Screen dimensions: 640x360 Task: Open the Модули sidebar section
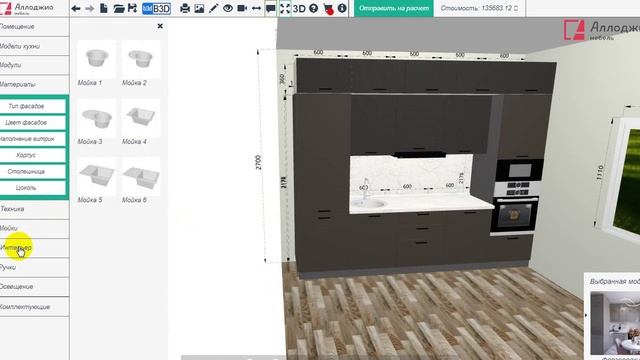[x=34, y=65]
